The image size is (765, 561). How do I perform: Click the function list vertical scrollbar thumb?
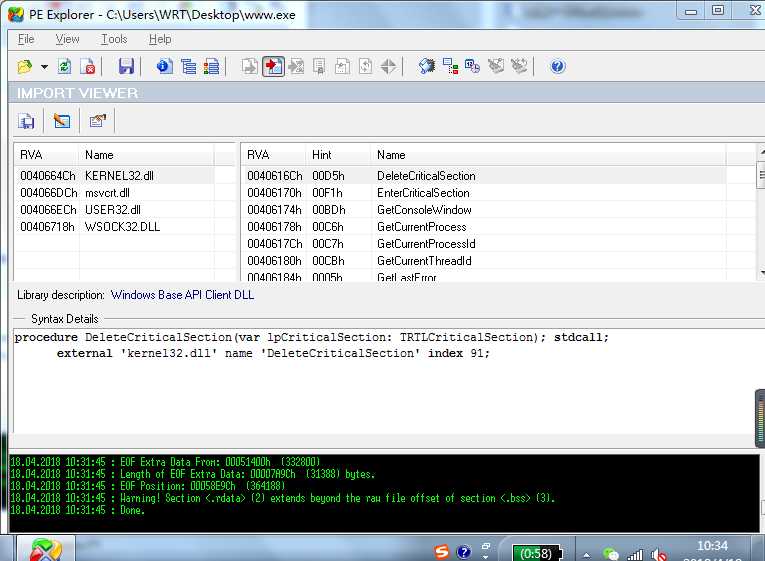tap(760, 176)
